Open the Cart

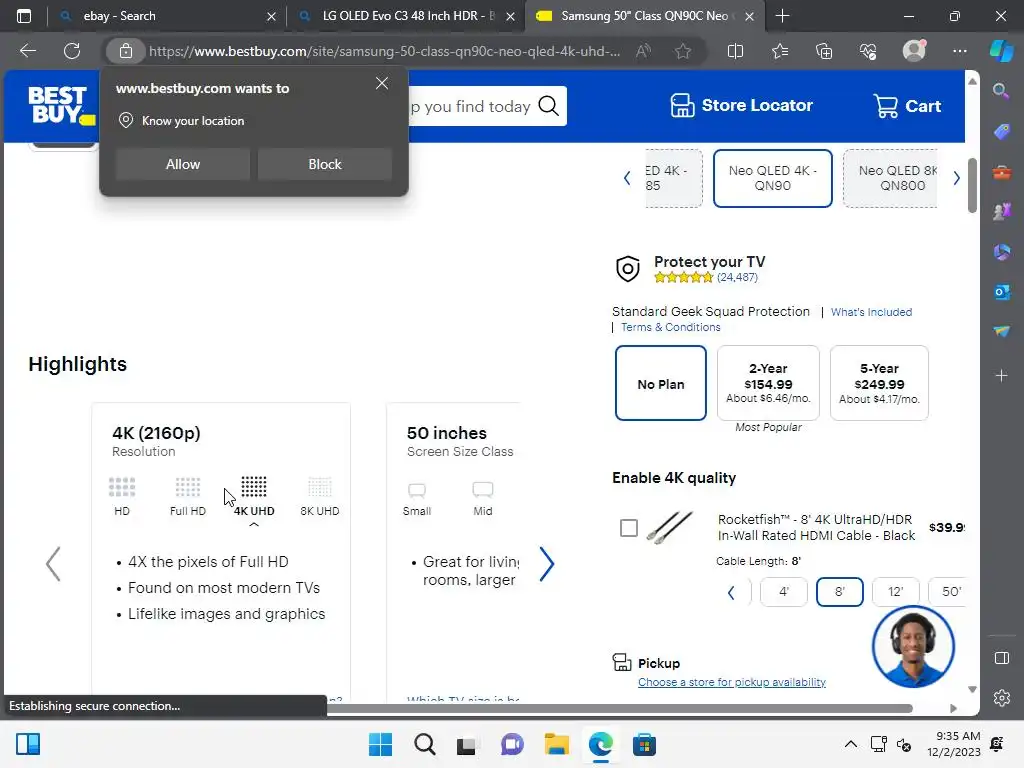[906, 106]
